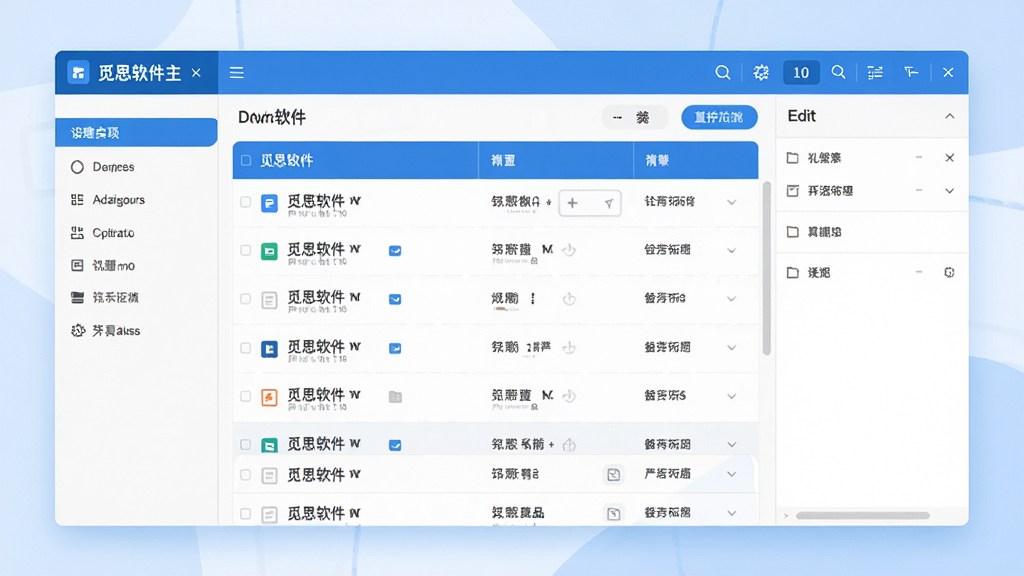
Task: Tick the checkbox of the green icon row
Action: click(x=246, y=251)
